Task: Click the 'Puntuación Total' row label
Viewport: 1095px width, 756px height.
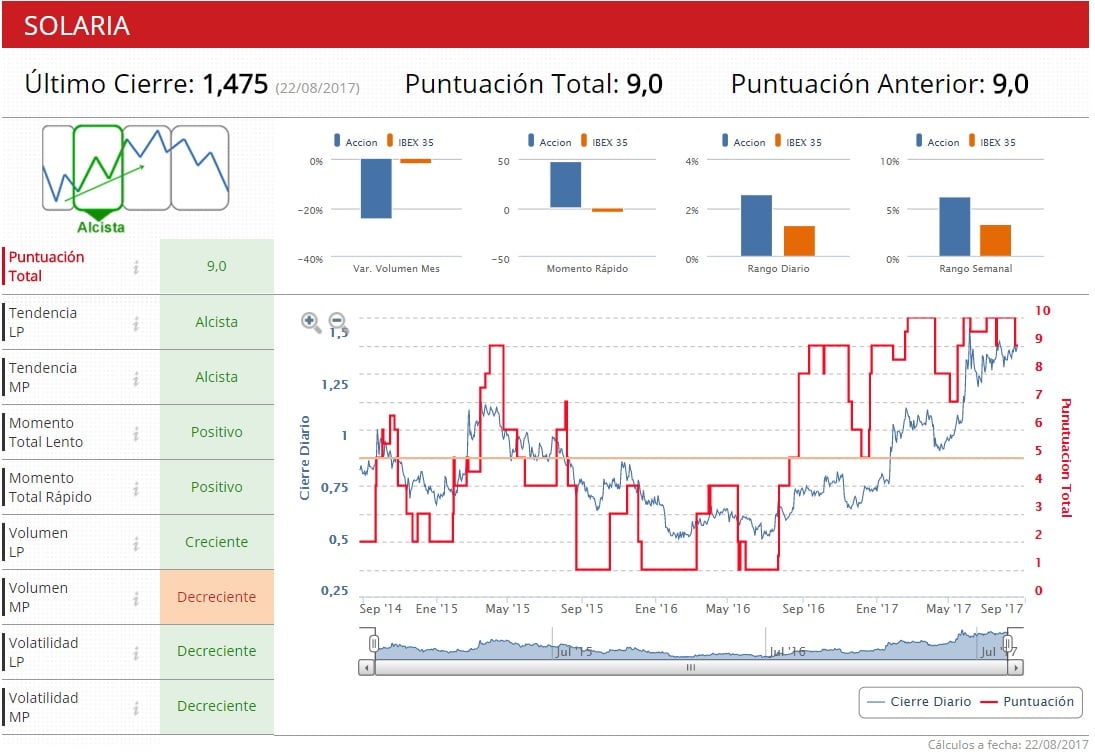Action: [x=46, y=266]
